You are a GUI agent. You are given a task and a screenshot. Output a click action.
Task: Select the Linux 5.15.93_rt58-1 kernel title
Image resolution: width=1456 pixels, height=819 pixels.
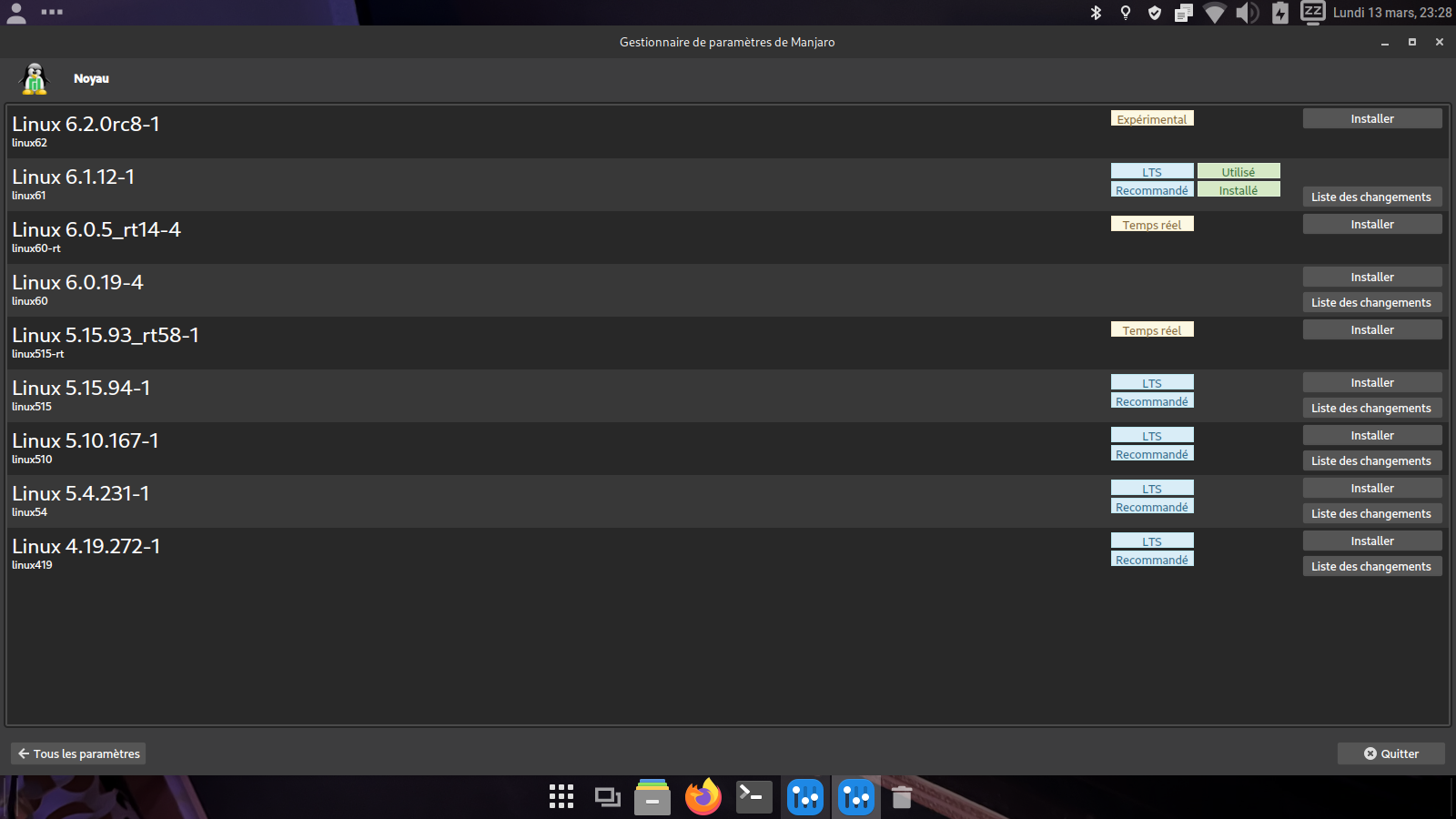(x=106, y=335)
